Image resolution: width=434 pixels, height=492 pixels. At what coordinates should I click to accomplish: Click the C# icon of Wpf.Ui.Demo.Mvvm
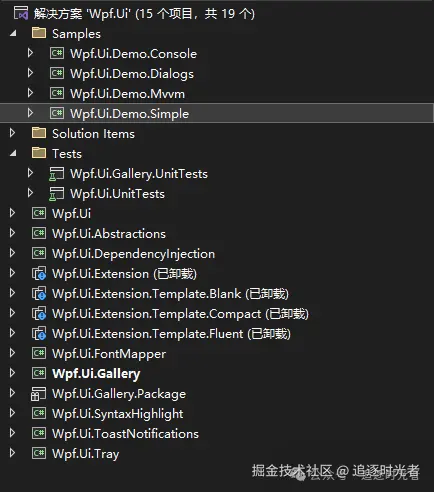pos(57,93)
